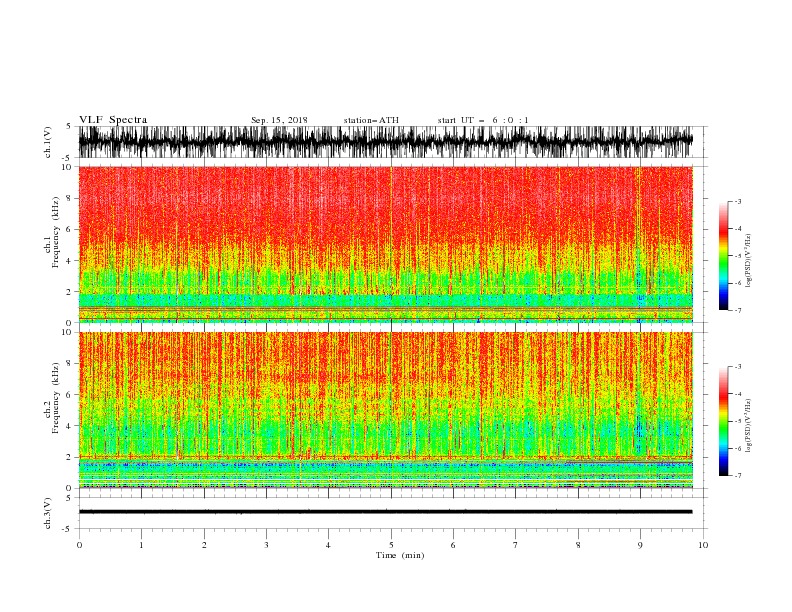The image size is (792, 612).
Task: Select the date text "Sep. 15, 2018"
Action: pyautogui.click(x=279, y=120)
